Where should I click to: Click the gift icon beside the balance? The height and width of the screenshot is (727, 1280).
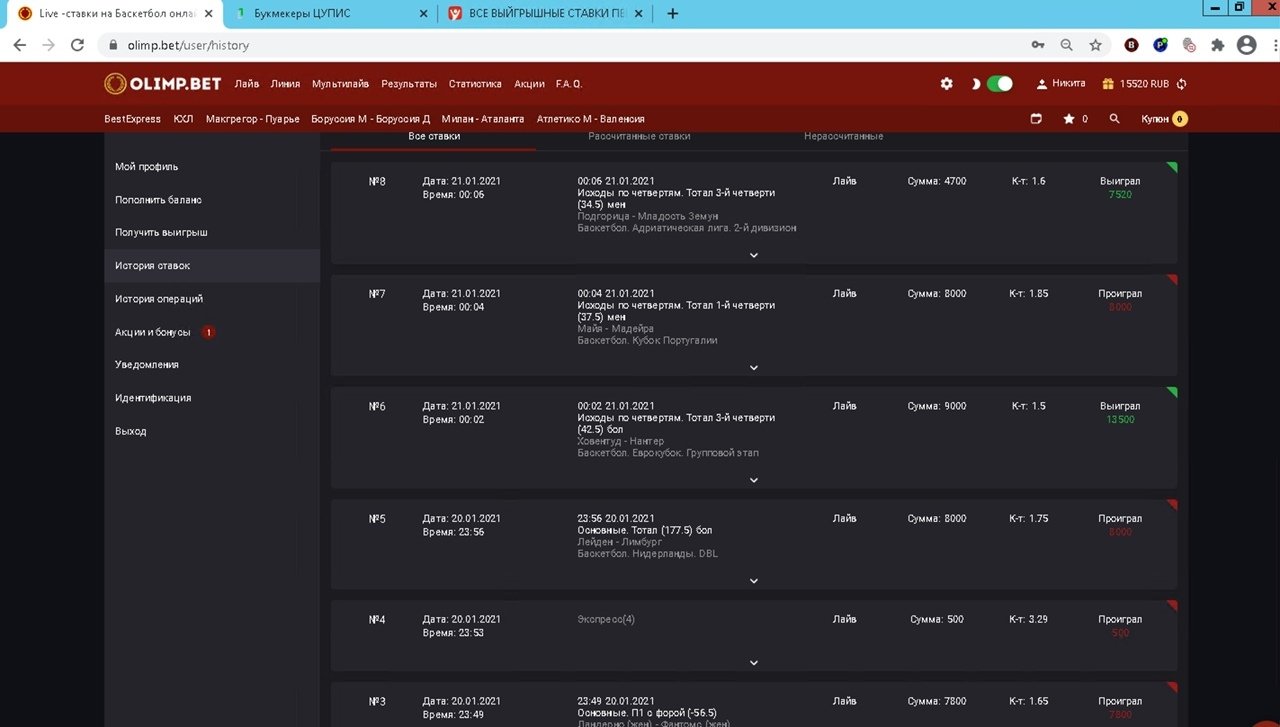[x=1108, y=84]
